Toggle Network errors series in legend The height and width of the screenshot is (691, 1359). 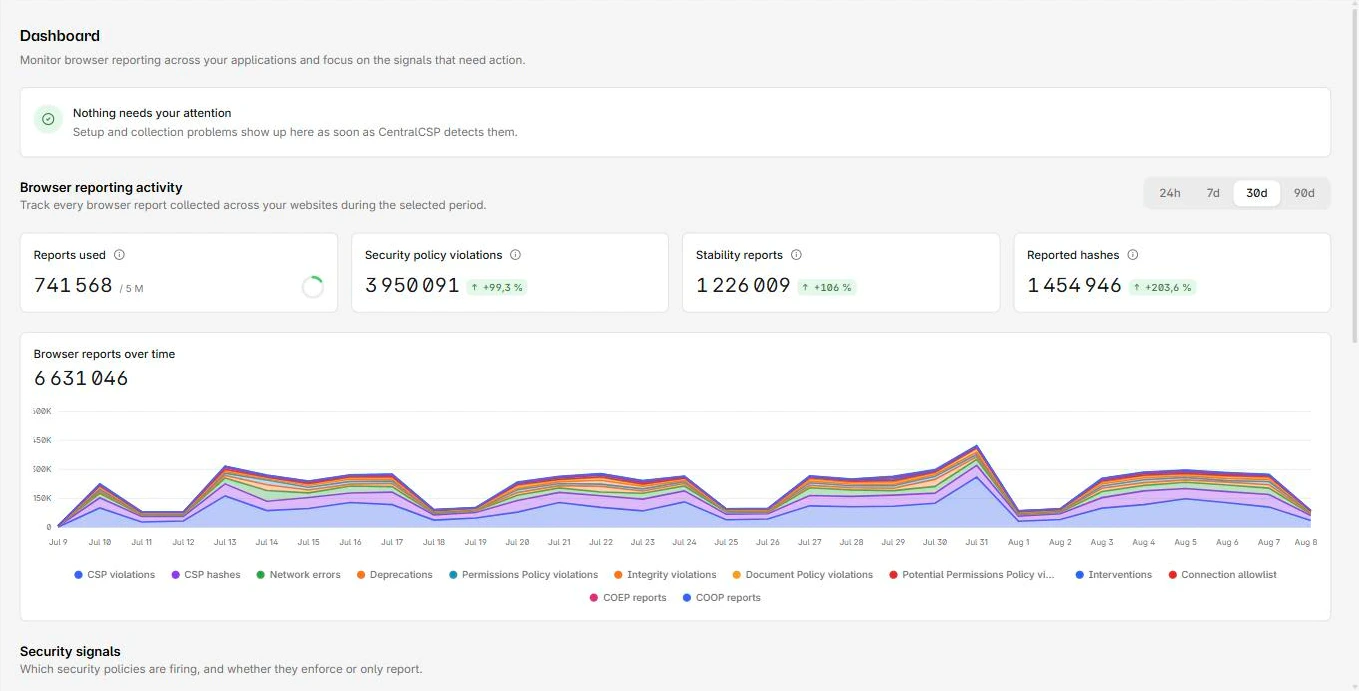coord(298,575)
